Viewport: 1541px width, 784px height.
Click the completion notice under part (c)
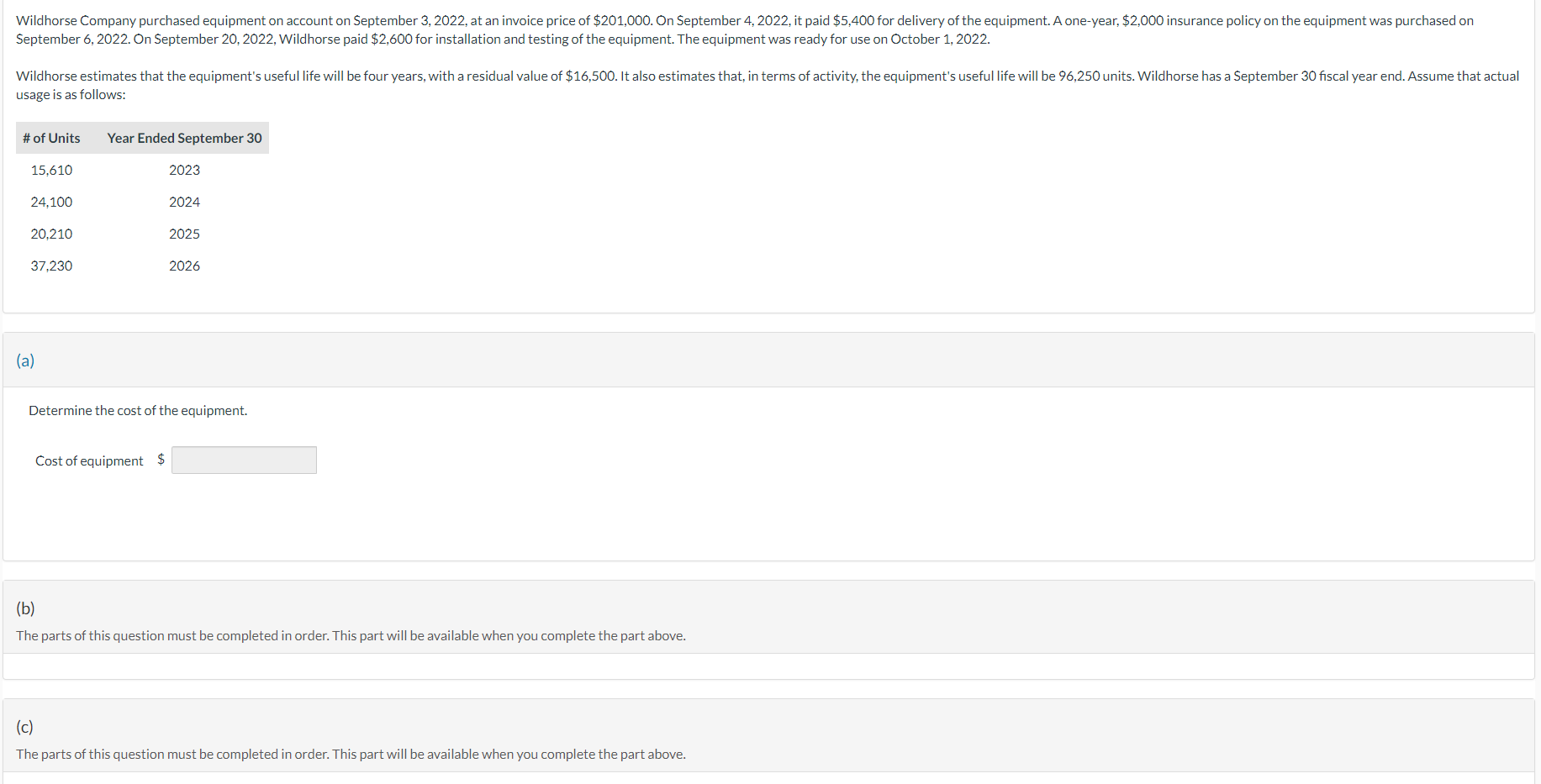[x=351, y=754]
